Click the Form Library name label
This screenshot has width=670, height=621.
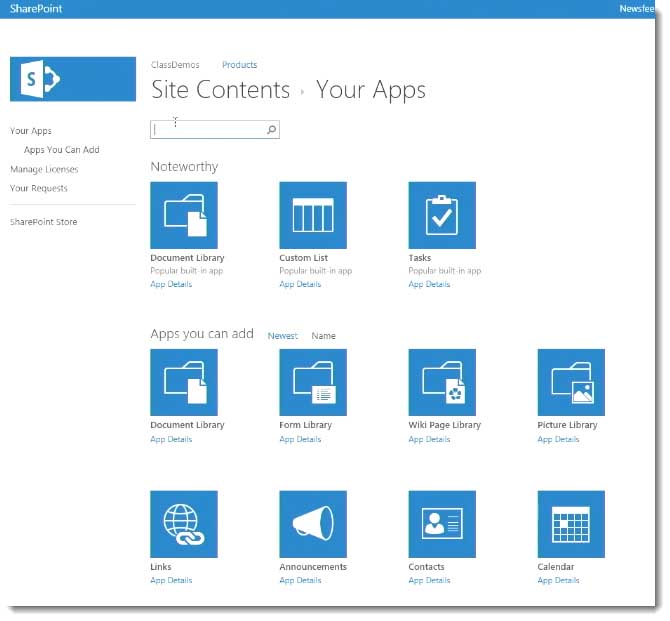306,425
